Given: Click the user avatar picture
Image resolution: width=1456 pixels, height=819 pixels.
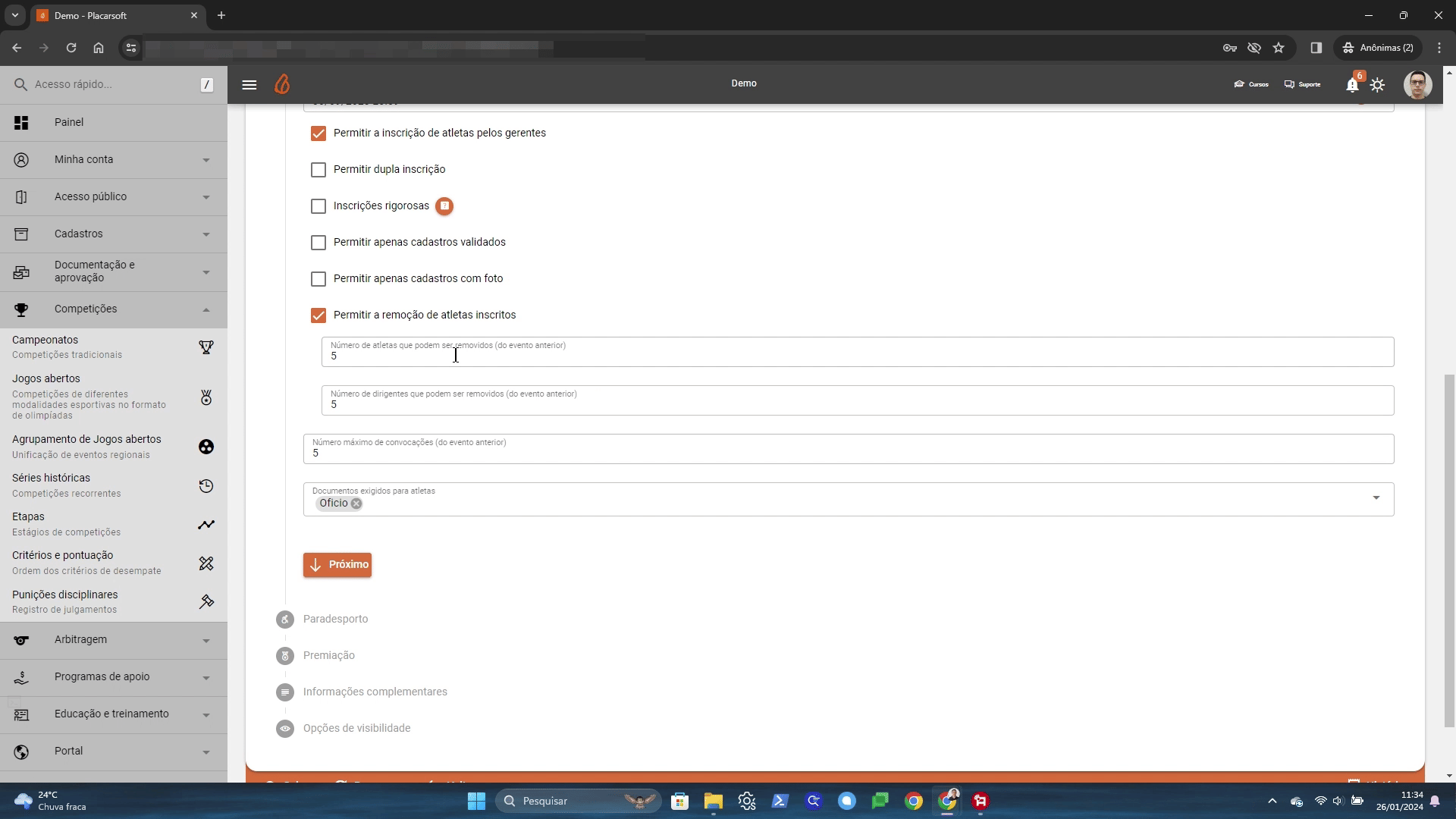Looking at the screenshot, I should (x=1417, y=84).
